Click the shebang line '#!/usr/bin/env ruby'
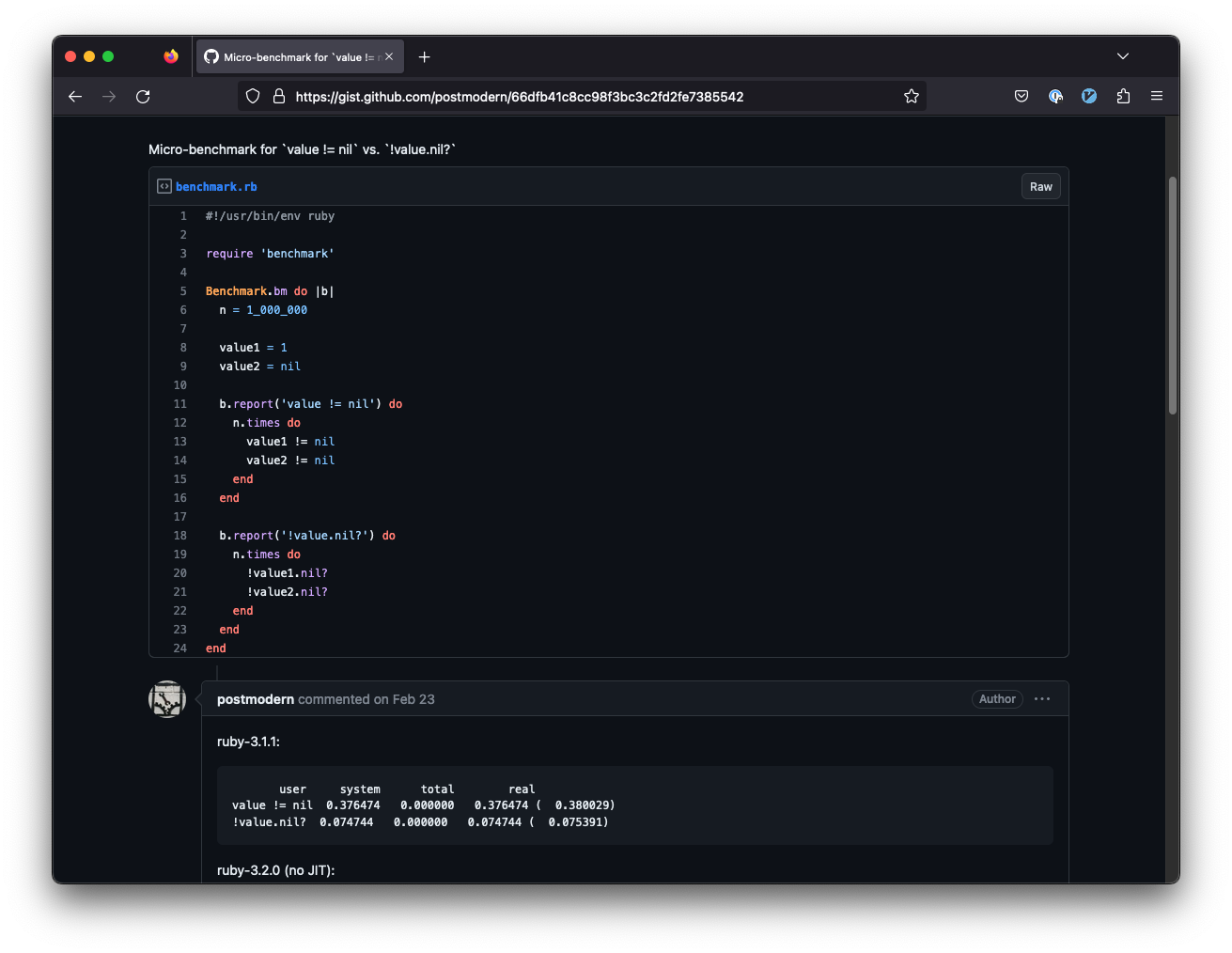The height and width of the screenshot is (953, 1232). [270, 216]
